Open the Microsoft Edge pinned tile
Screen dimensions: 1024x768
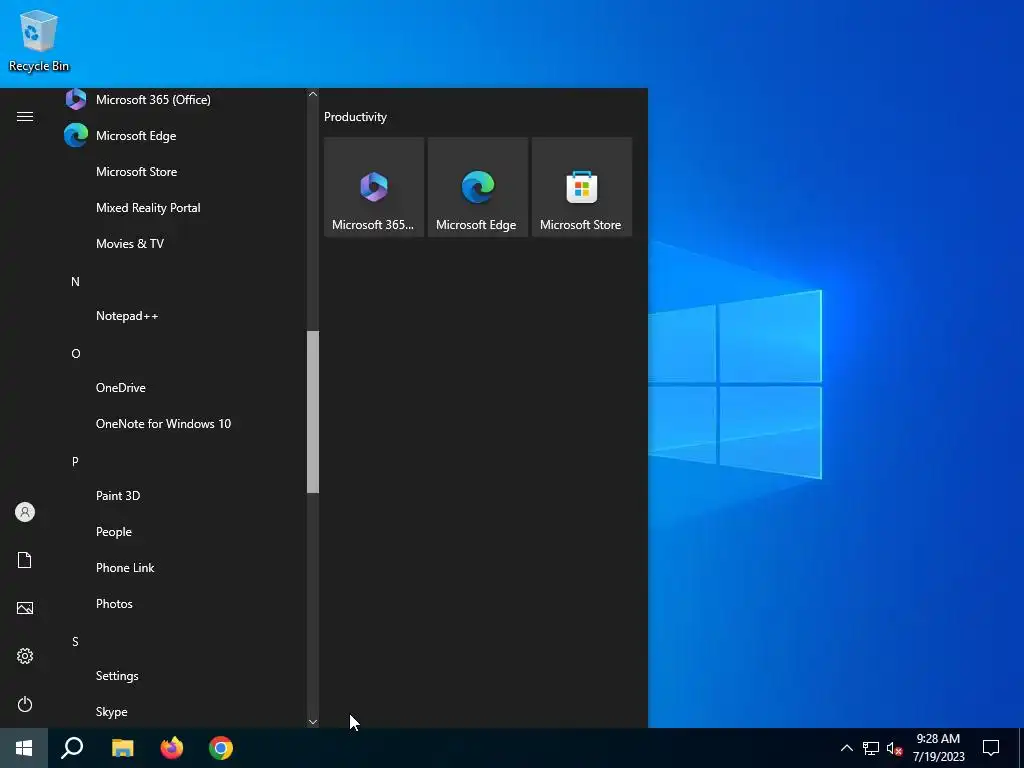click(478, 187)
